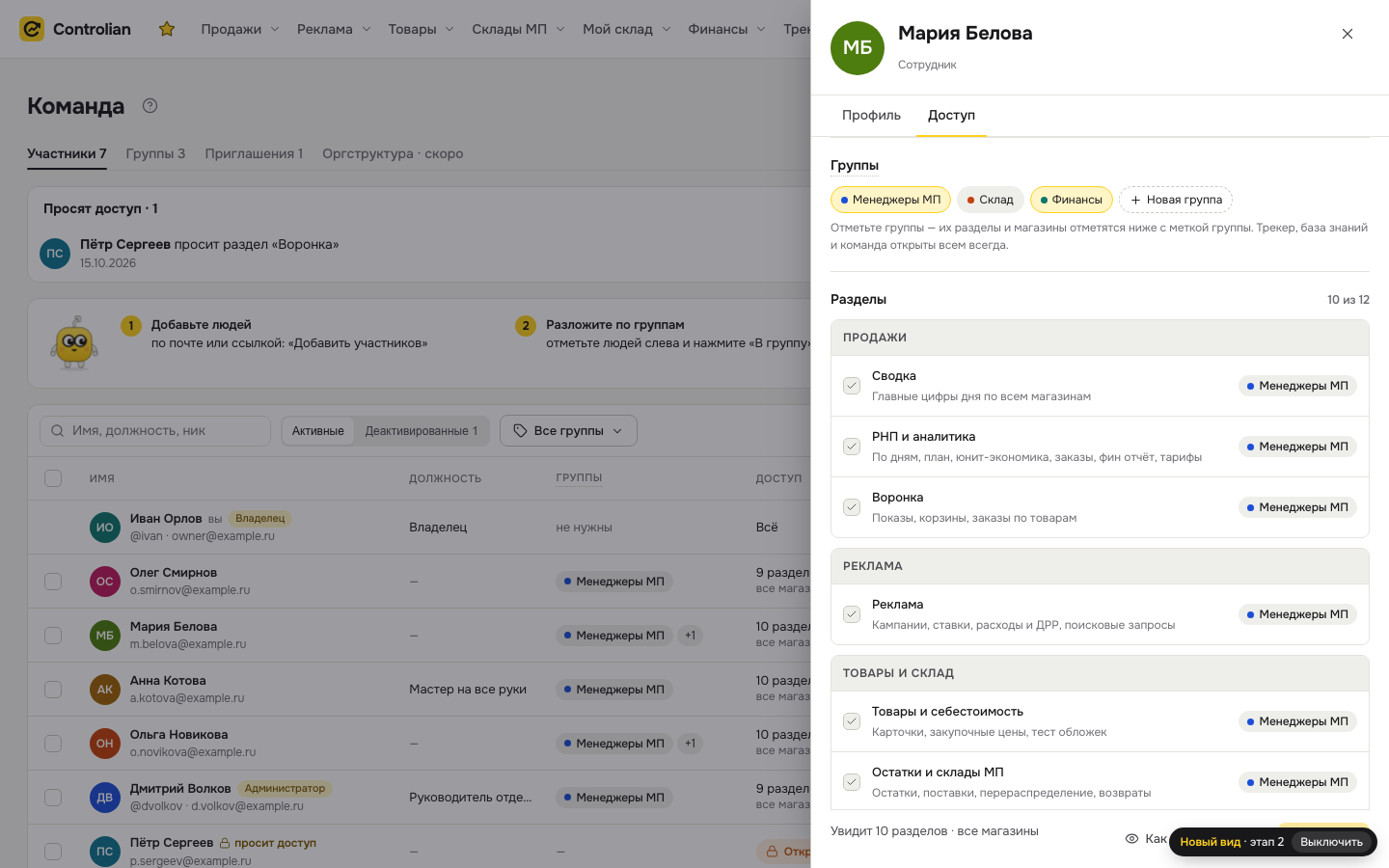The height and width of the screenshot is (868, 1389).
Task: Toggle the РНП и аналитика checkbox
Action: (x=852, y=447)
